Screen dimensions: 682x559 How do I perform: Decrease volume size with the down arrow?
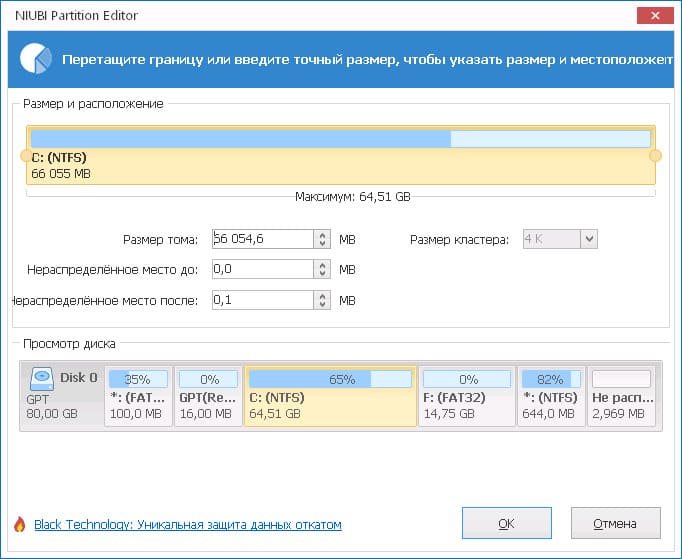322,244
